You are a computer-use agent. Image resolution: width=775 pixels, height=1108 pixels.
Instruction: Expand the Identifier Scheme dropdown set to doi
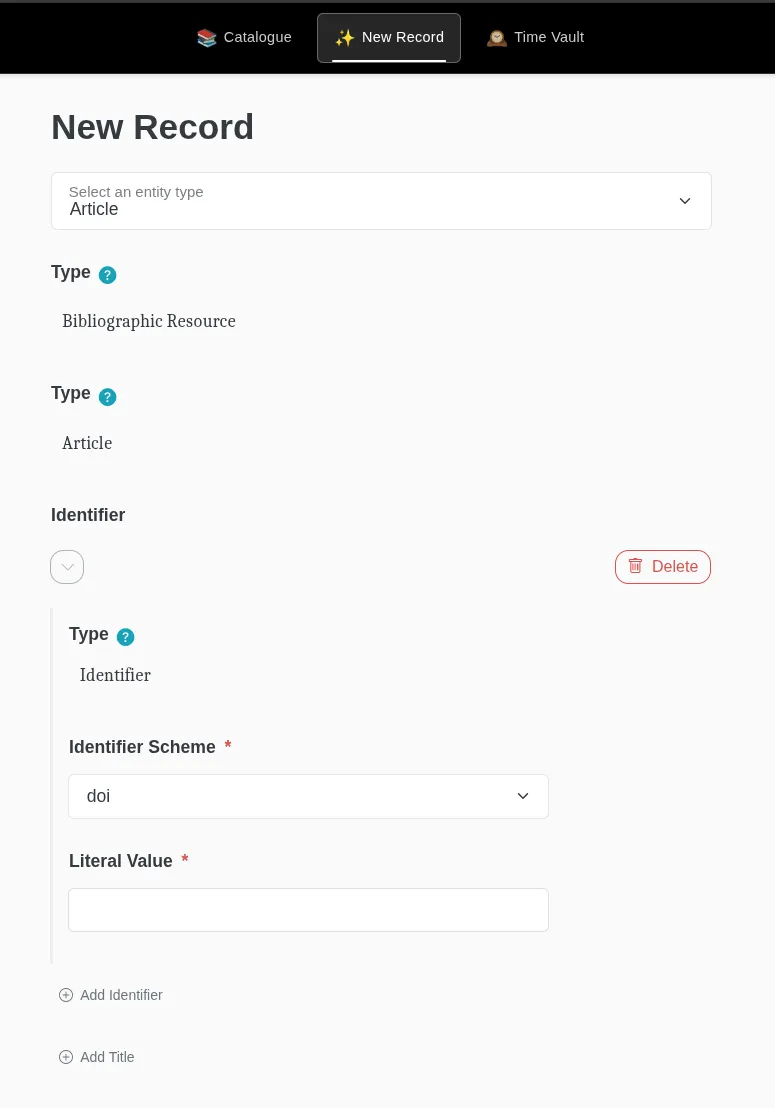pos(308,796)
